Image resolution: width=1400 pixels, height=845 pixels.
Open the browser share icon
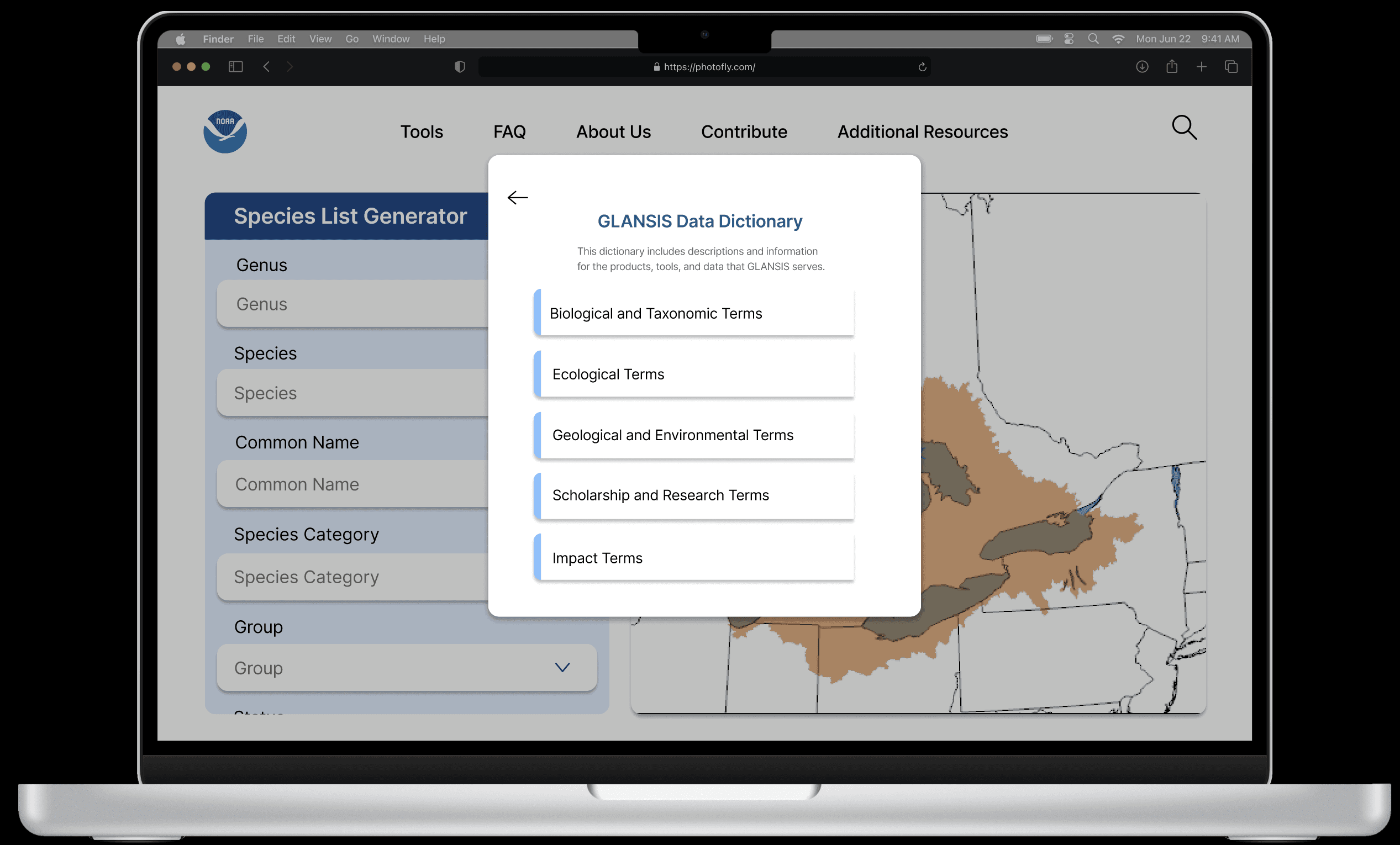point(1172,67)
